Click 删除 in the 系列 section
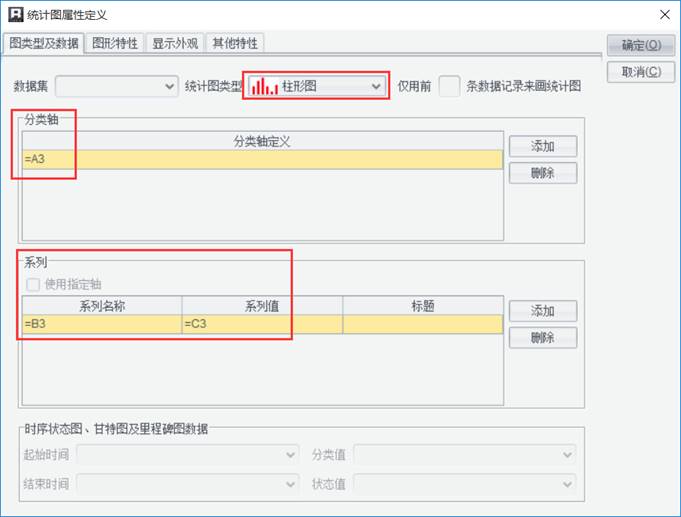This screenshot has height=517, width=681. [543, 338]
